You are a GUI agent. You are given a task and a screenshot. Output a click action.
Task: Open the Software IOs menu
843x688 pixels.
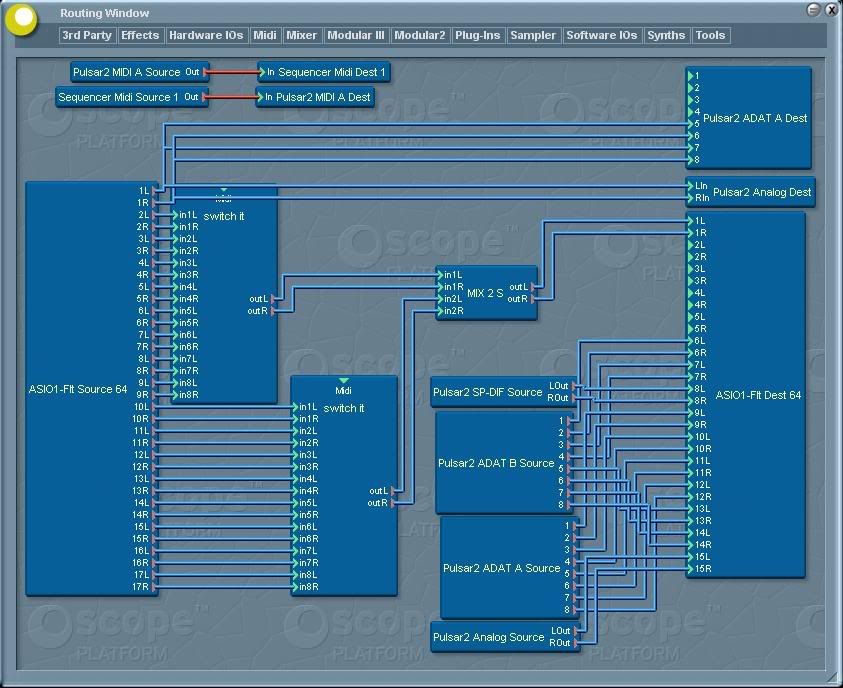coord(602,35)
